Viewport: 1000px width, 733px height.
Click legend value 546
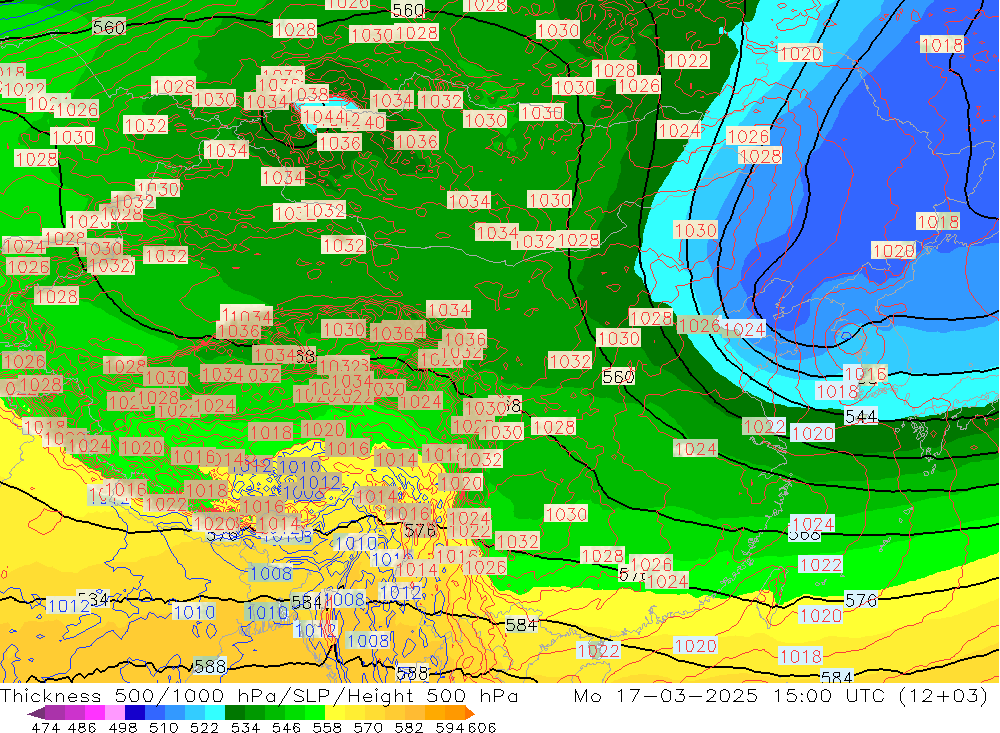pos(286,727)
